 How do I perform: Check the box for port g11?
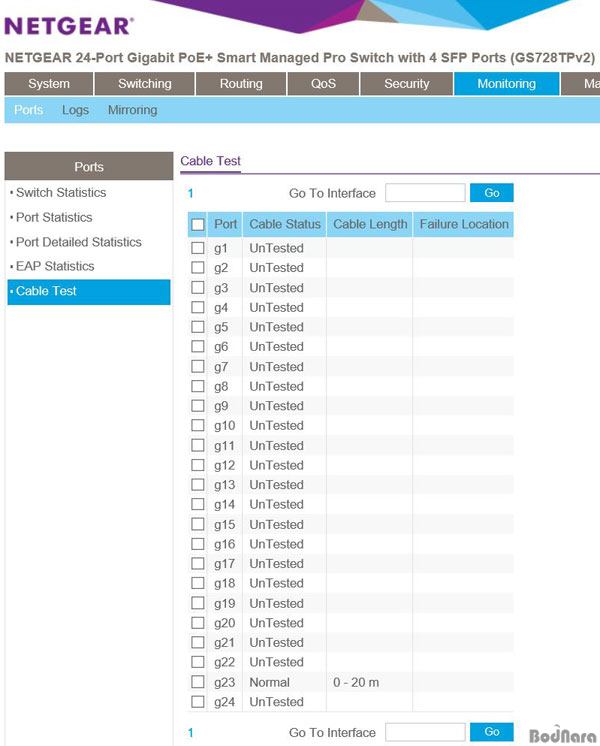(x=197, y=445)
